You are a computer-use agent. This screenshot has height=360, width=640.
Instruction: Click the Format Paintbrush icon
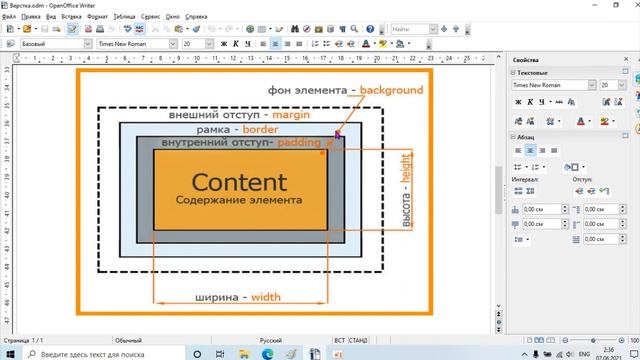click(197, 29)
